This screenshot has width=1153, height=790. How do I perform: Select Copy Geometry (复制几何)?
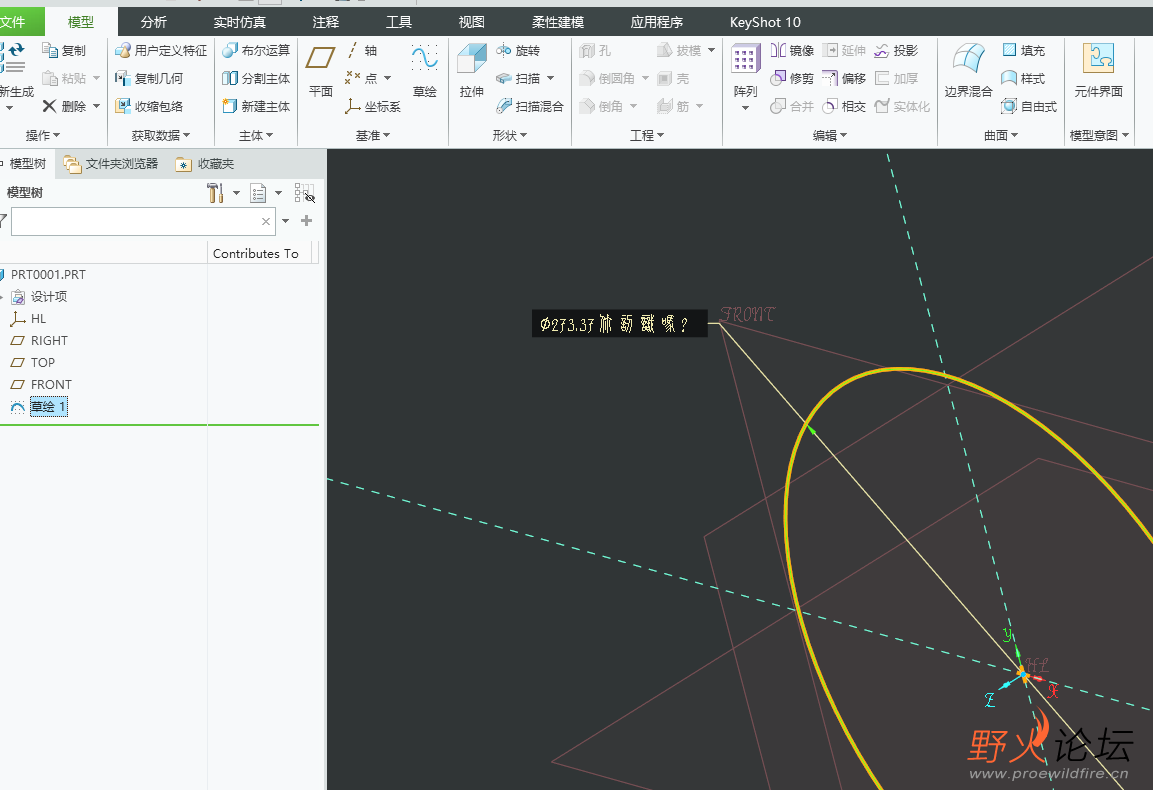149,78
